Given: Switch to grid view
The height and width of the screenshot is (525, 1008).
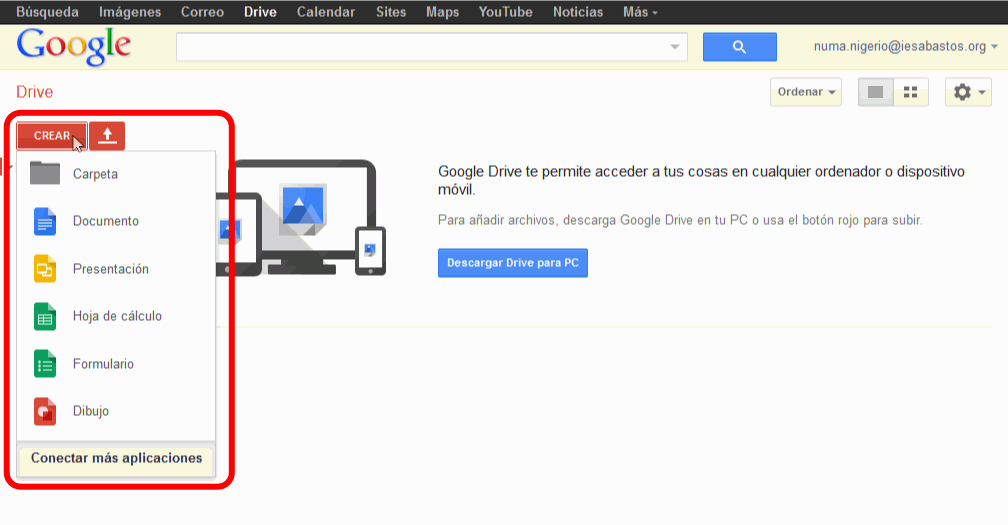Looking at the screenshot, I should click(910, 92).
